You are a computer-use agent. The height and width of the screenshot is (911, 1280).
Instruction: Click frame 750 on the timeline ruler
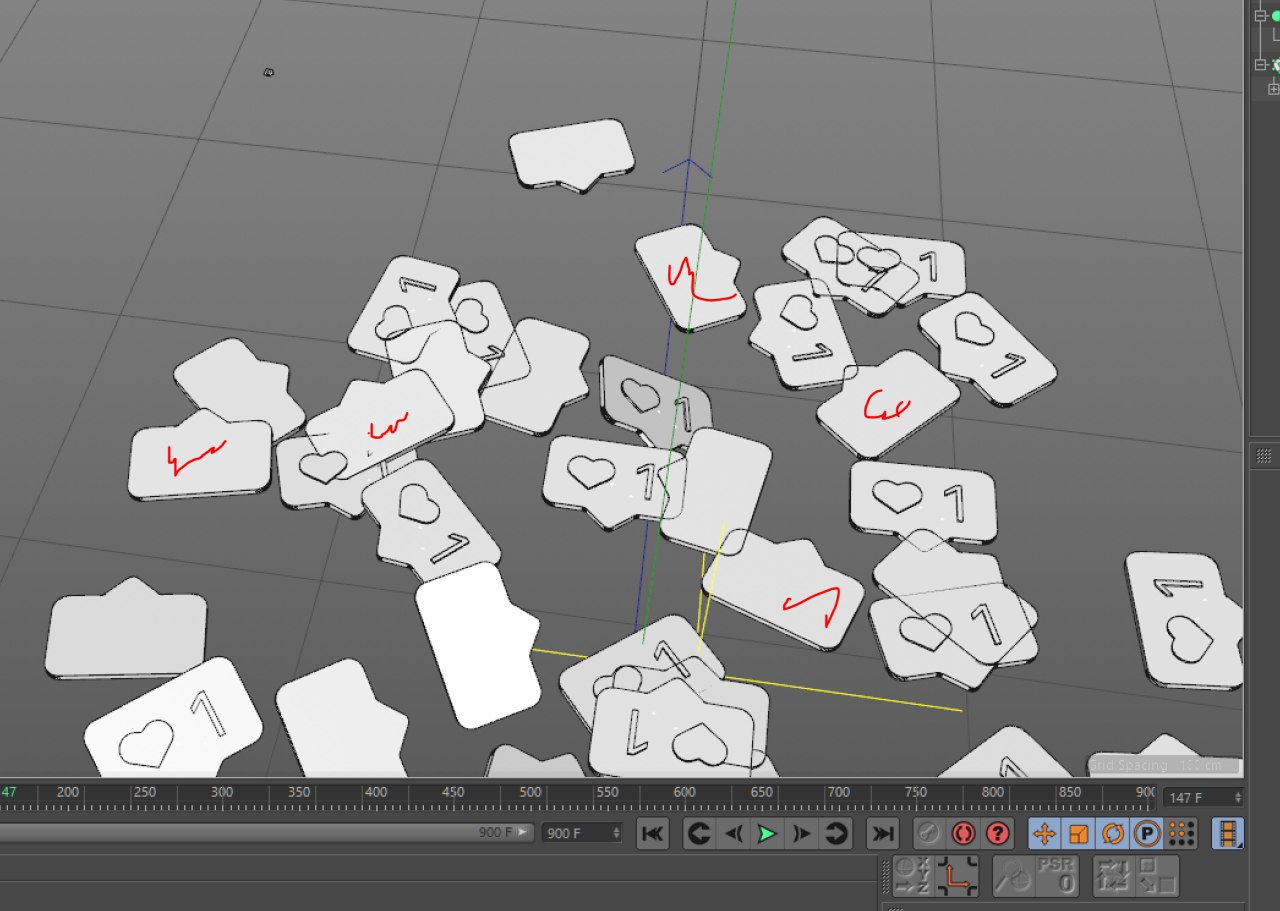point(915,792)
